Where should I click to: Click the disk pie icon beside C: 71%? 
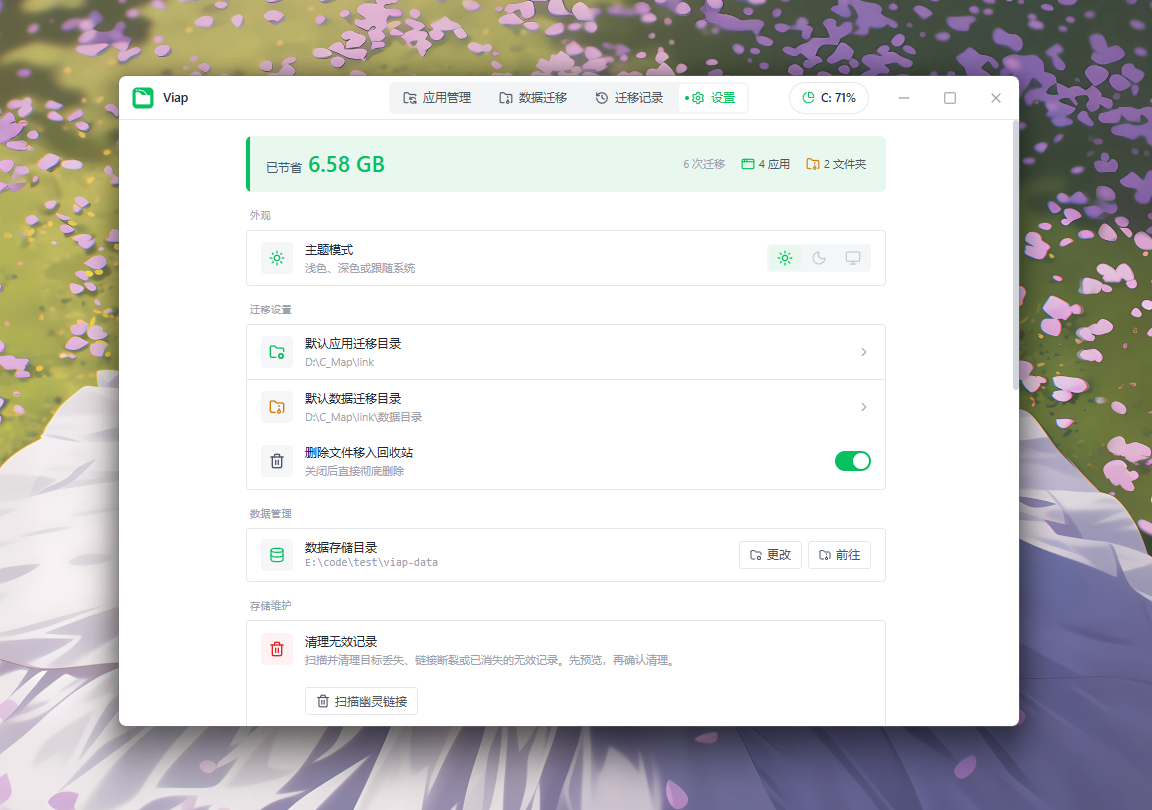pyautogui.click(x=808, y=98)
